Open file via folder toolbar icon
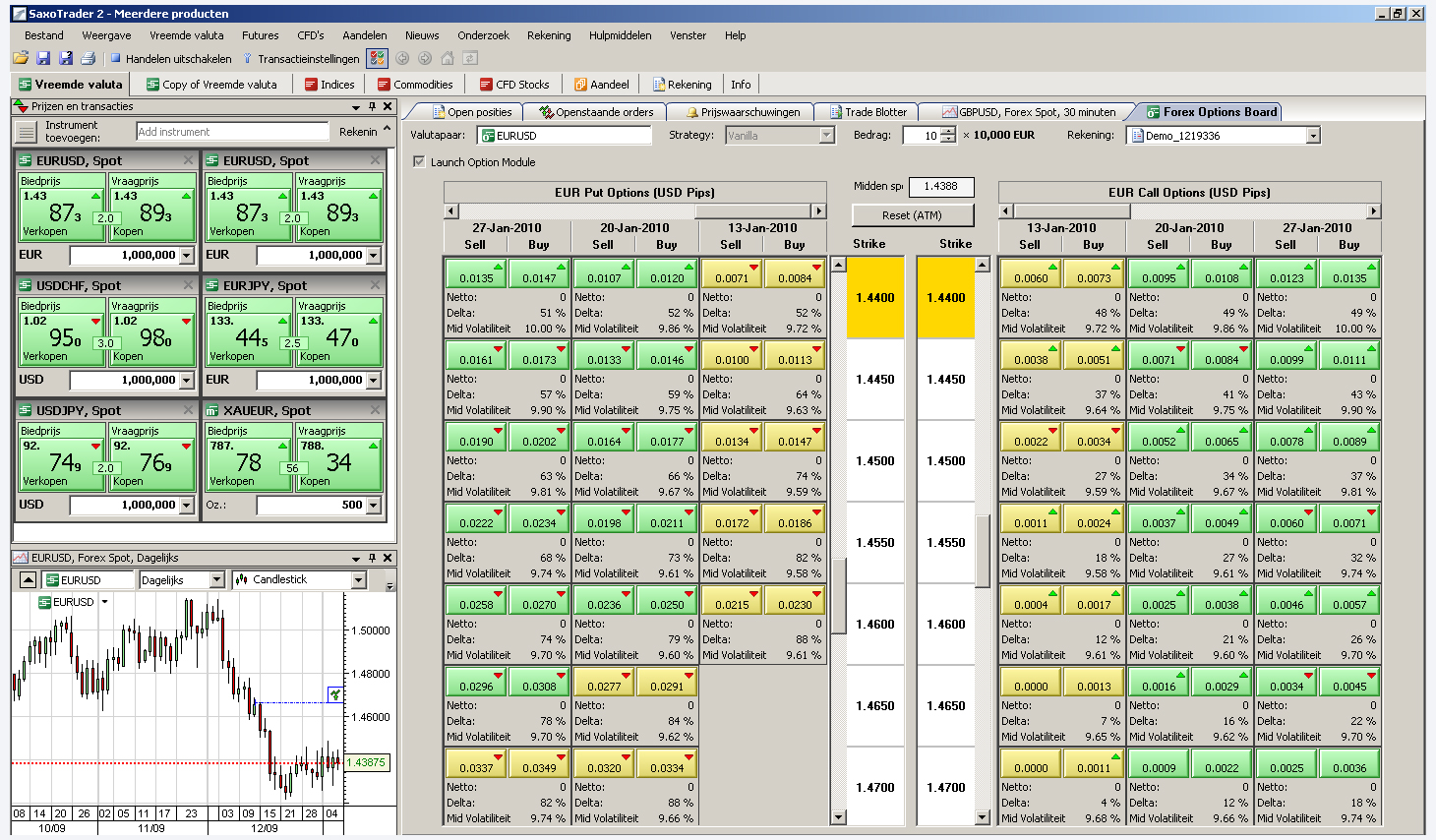The image size is (1436, 840). coord(20,59)
